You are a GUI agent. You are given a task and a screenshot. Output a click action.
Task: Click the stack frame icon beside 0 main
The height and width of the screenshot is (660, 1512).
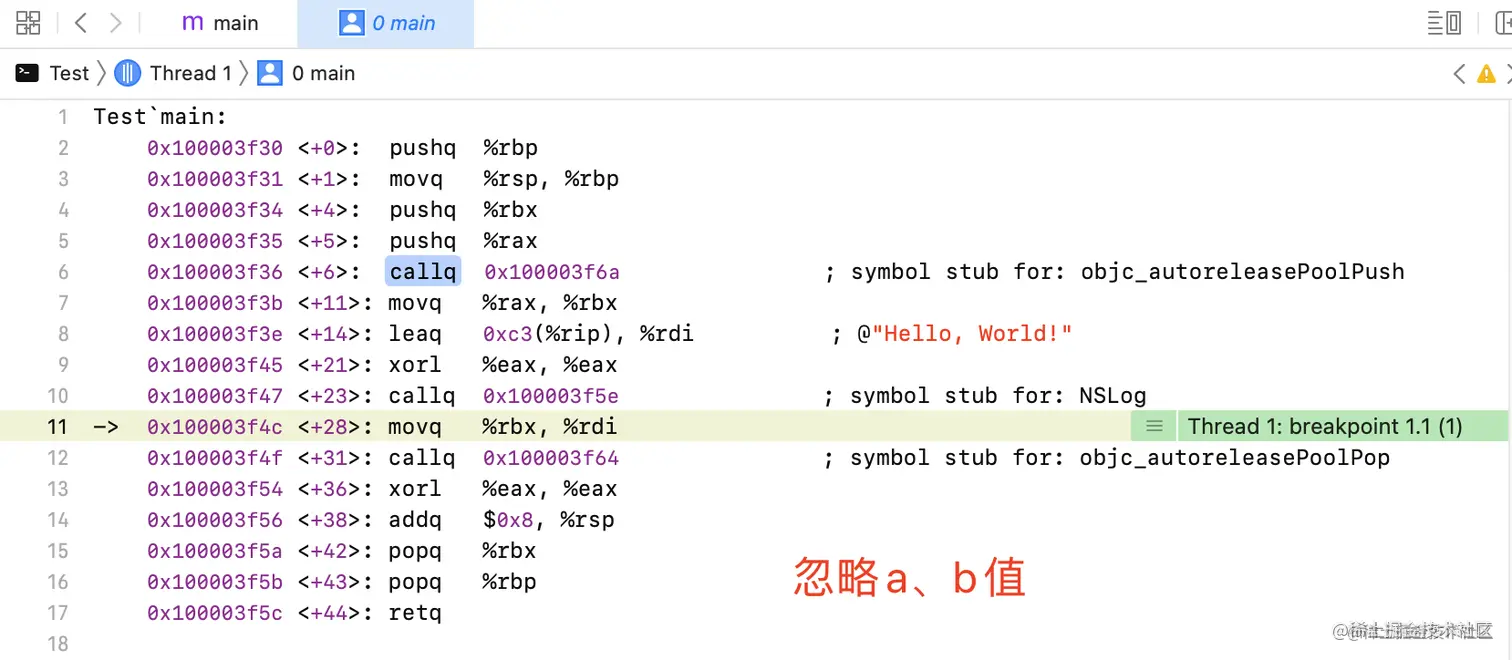pyautogui.click(x=270, y=73)
